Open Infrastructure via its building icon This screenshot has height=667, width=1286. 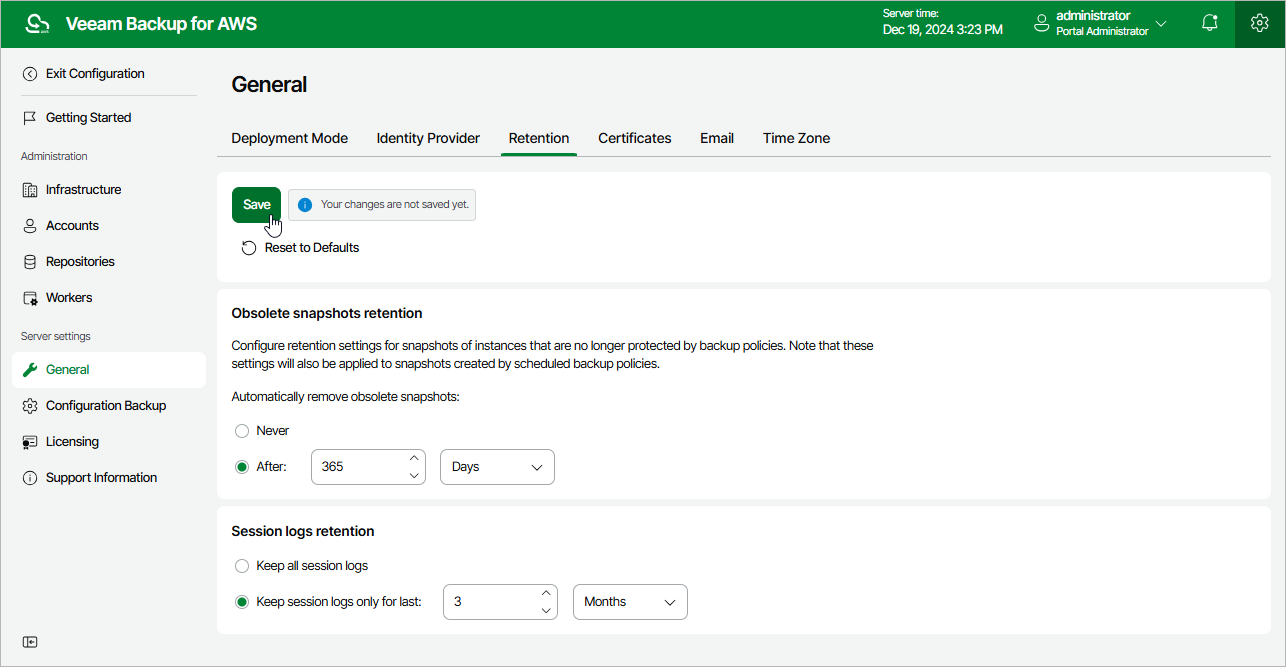(30, 190)
